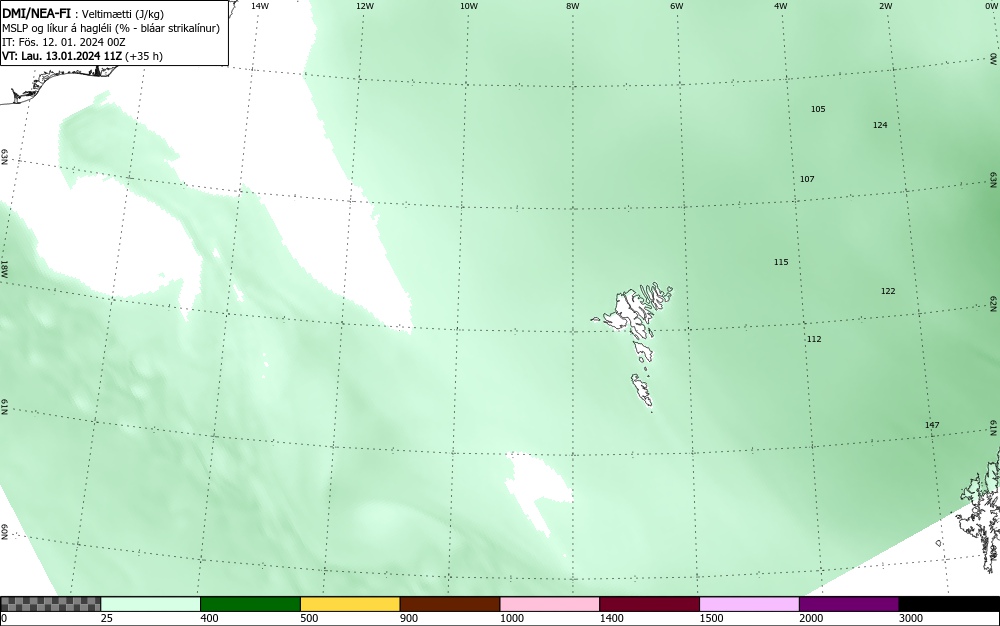Click the 4W longitude label

click(781, 6)
